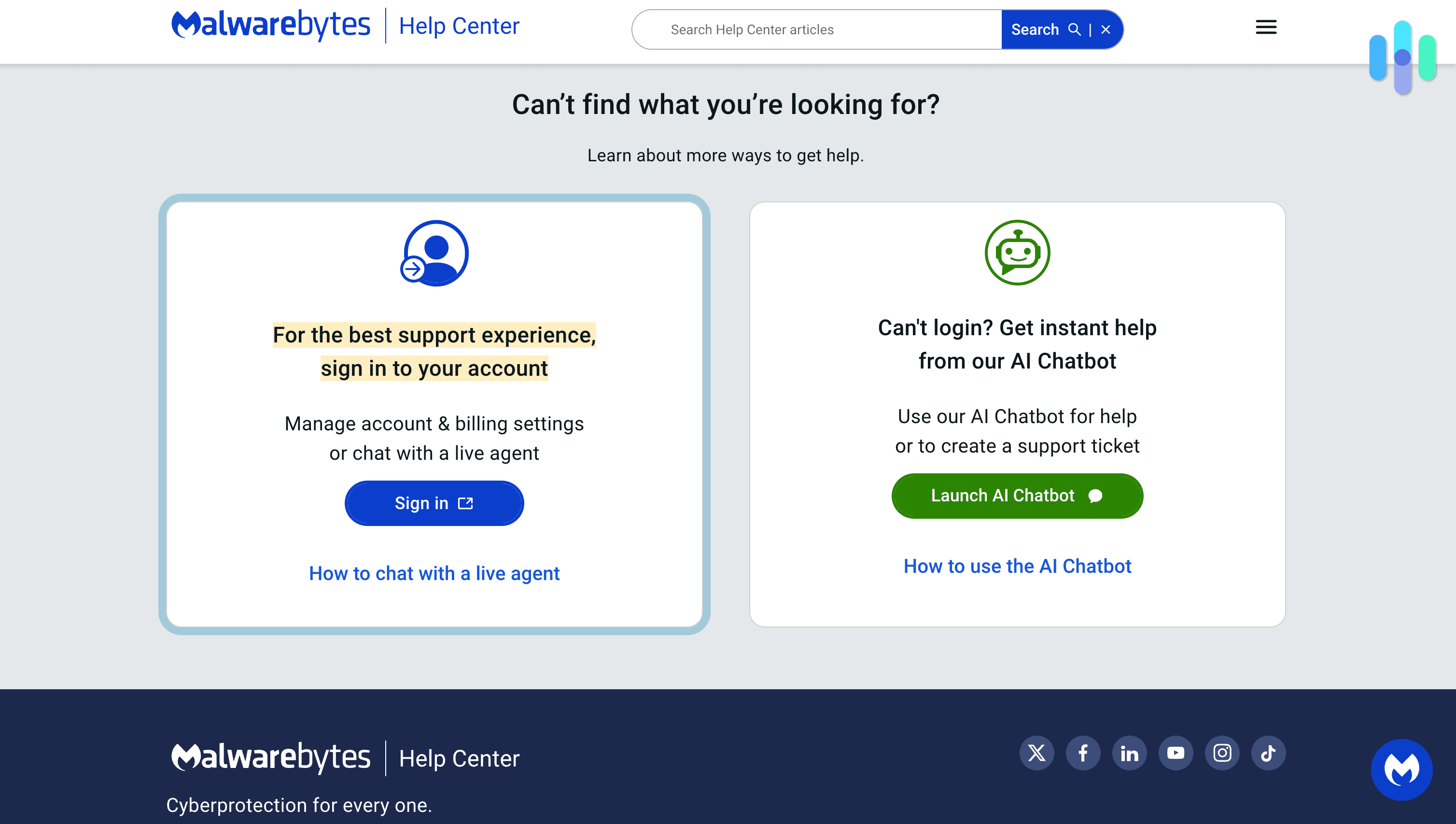
Task: Launch the AI Chatbot
Action: coord(1017,495)
